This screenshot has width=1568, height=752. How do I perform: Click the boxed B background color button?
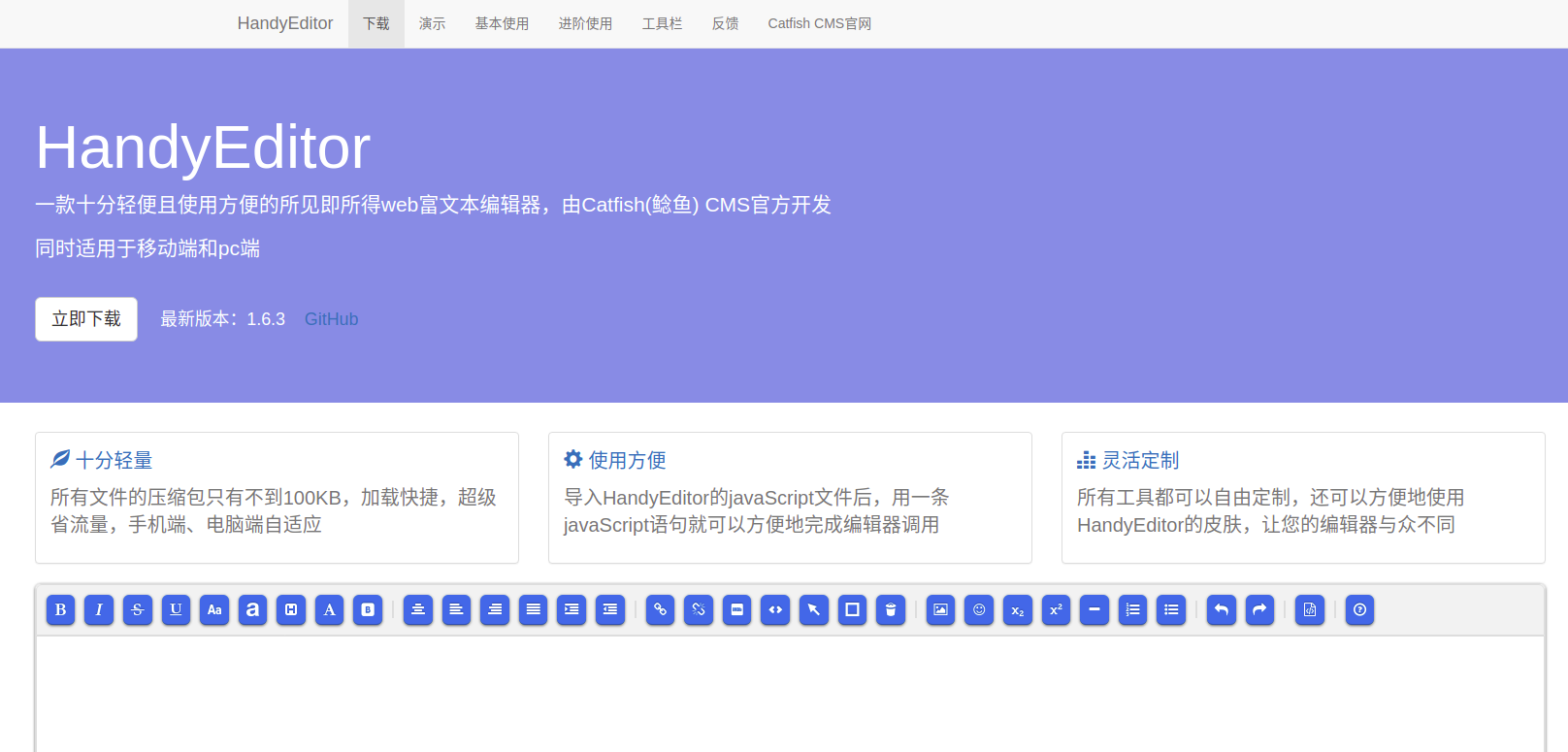tap(368, 609)
